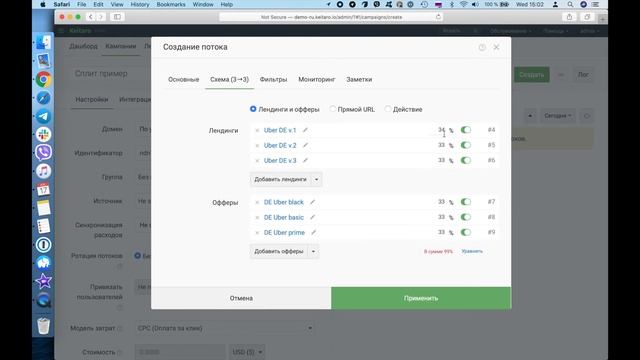Toggle Safari's sidebar button
Image resolution: width=640 pixels, height=360 pixels.
coord(117,17)
